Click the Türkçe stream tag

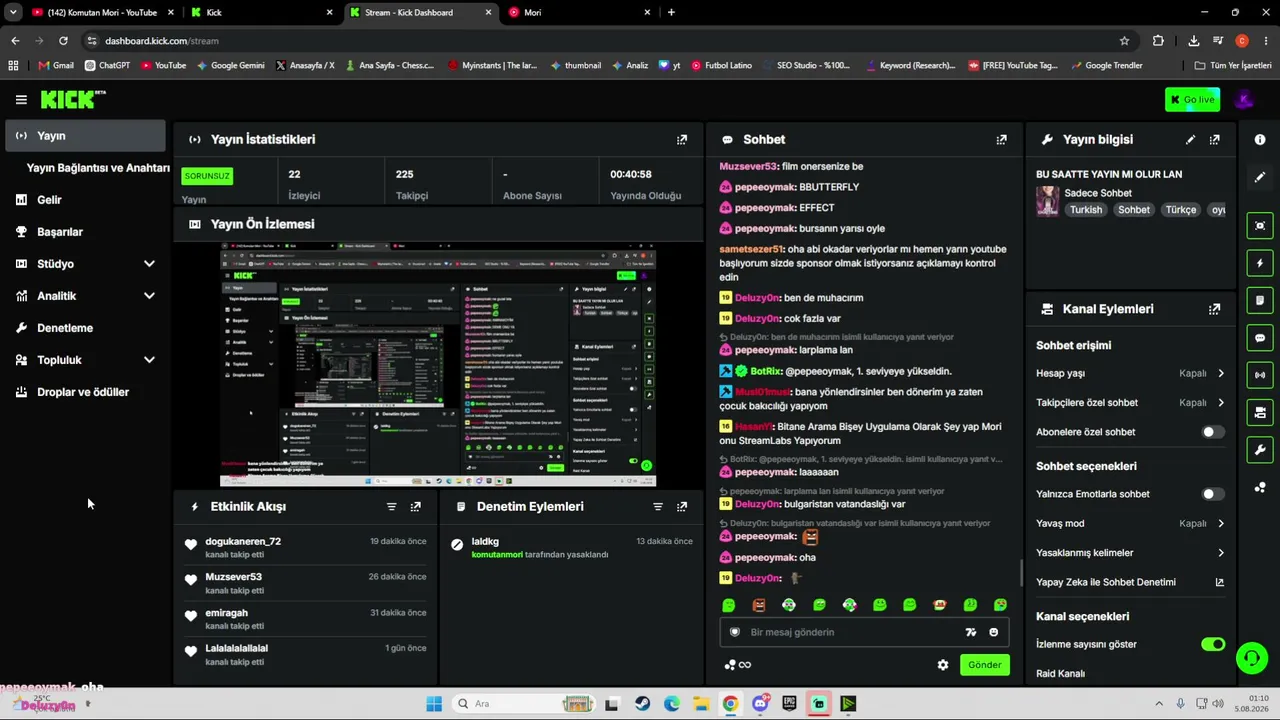(x=1180, y=210)
